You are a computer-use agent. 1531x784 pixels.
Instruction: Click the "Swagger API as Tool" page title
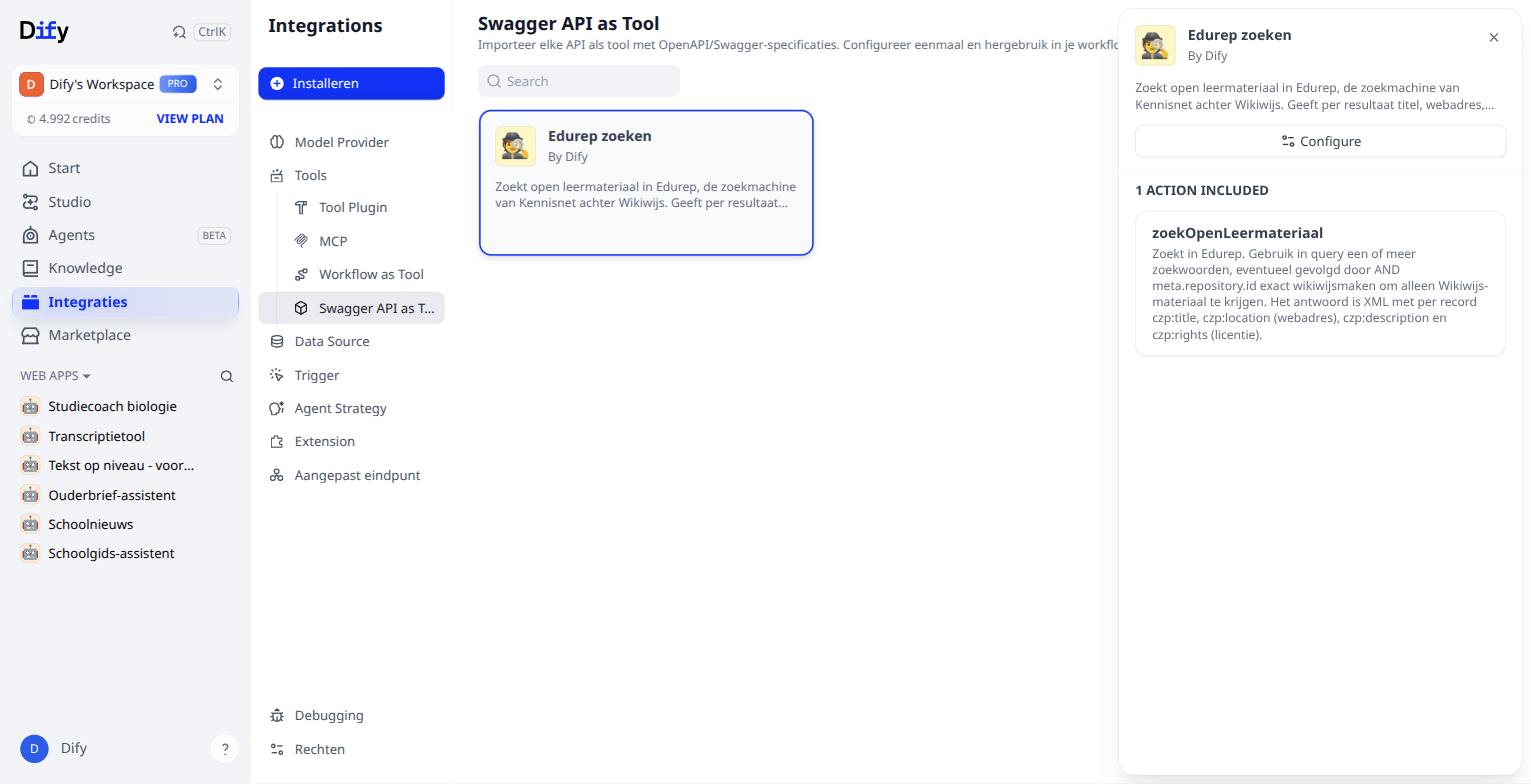569,23
